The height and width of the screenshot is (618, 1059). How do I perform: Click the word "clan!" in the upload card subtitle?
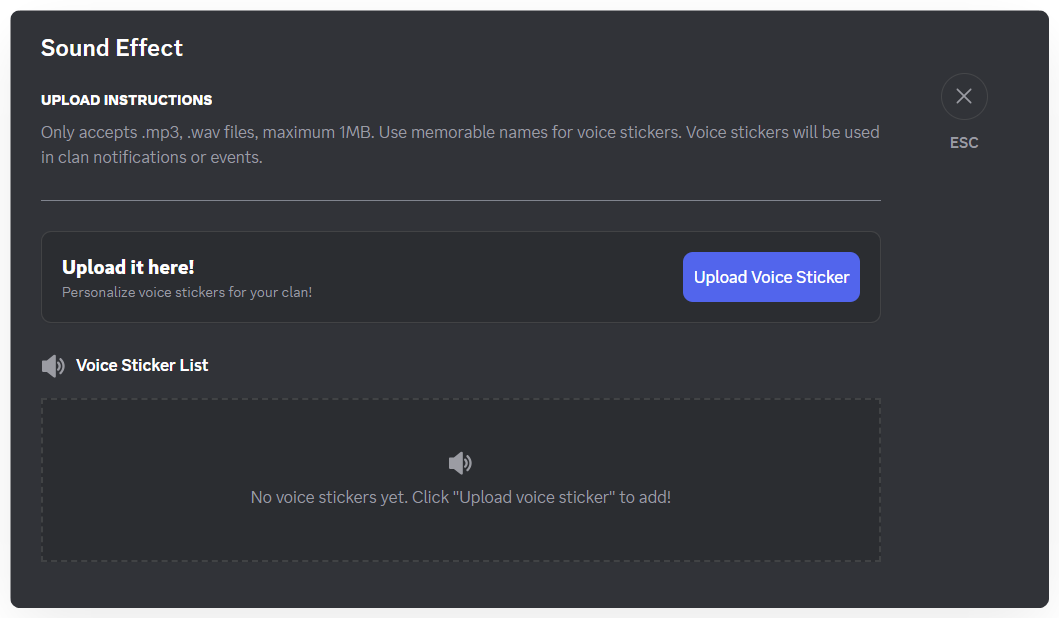(294, 293)
